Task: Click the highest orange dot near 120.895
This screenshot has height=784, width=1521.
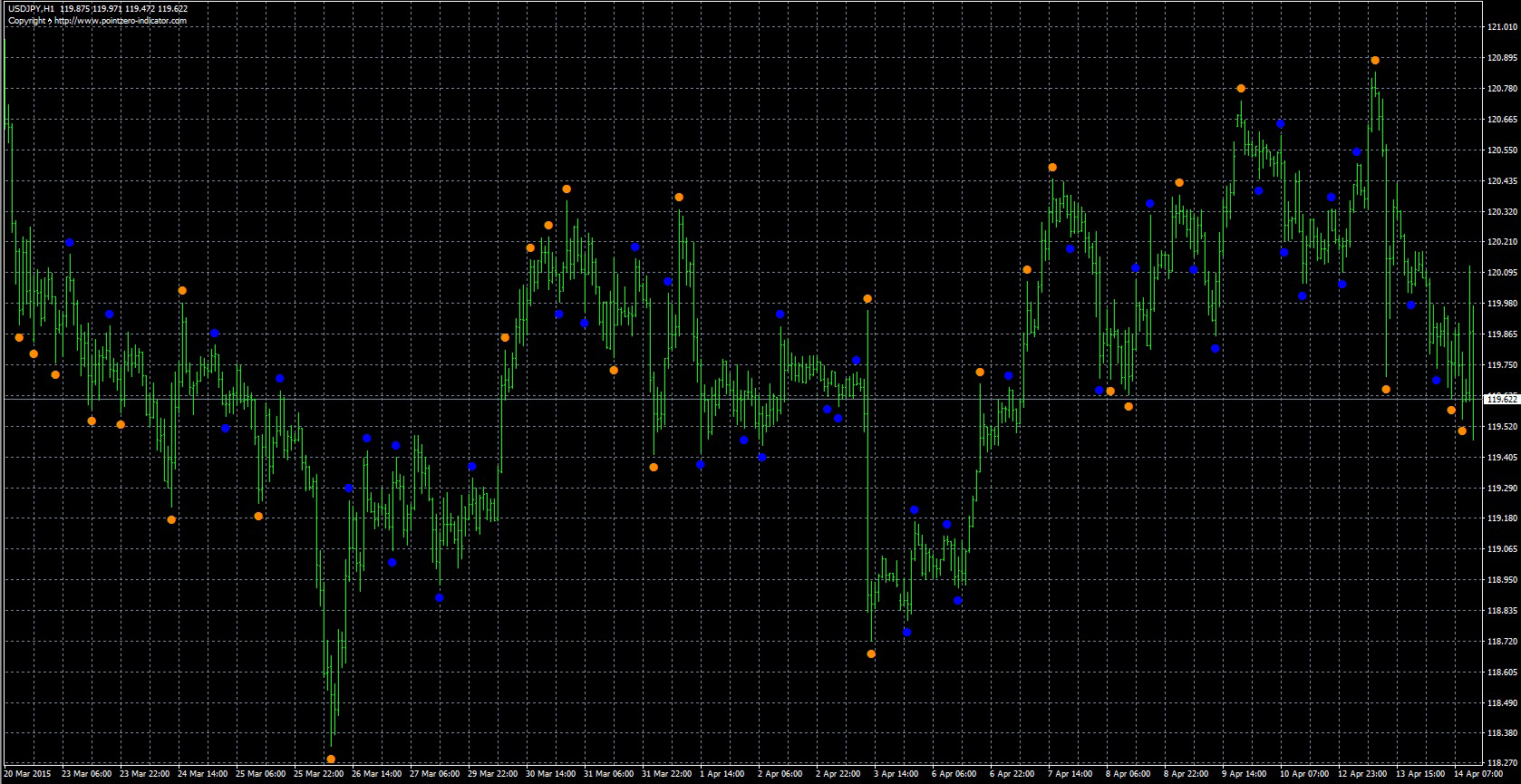Action: tap(1375, 61)
